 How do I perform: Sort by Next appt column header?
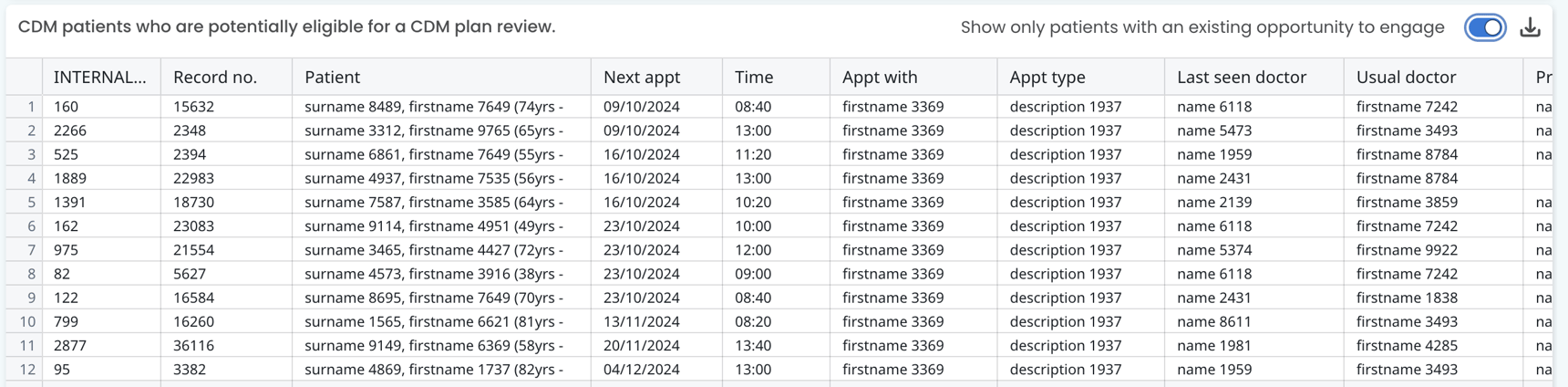tap(641, 78)
